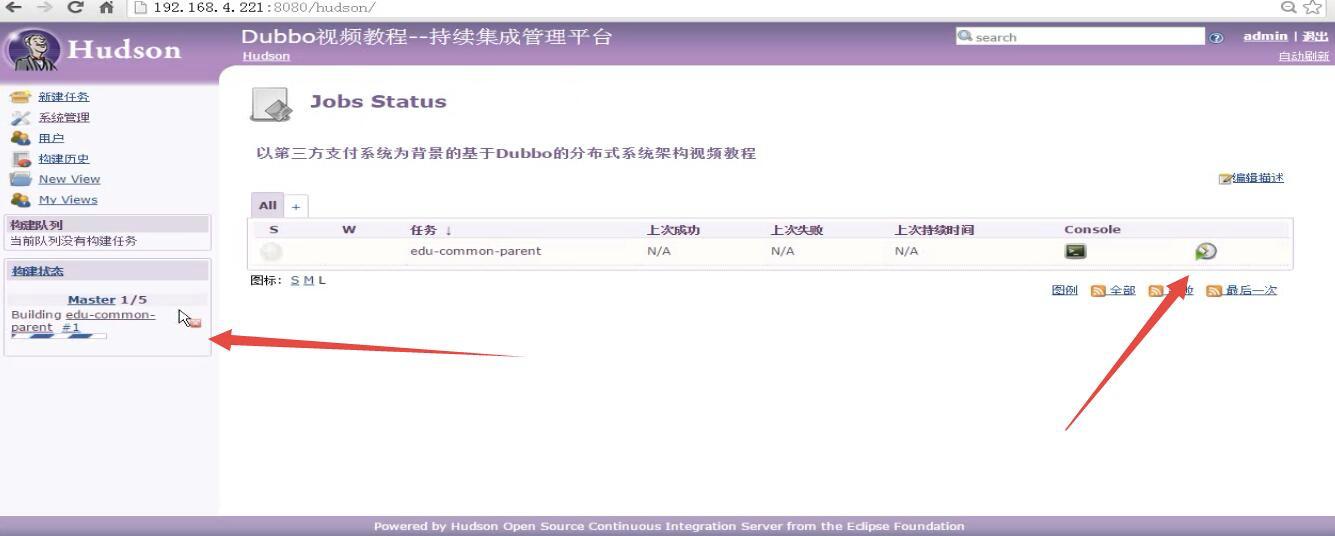The image size is (1335, 536).
Task: Open console output icon for edu-common-parent
Action: [x=1075, y=251]
